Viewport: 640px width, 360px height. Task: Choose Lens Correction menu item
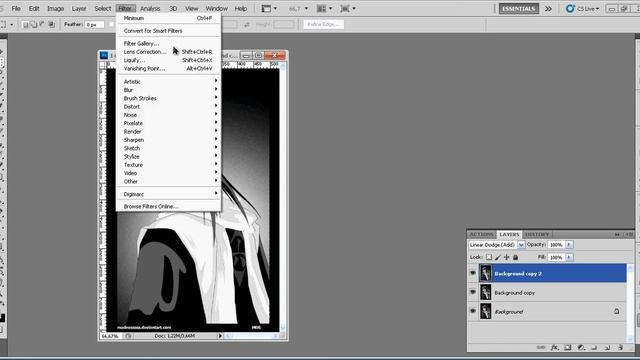coord(169,52)
